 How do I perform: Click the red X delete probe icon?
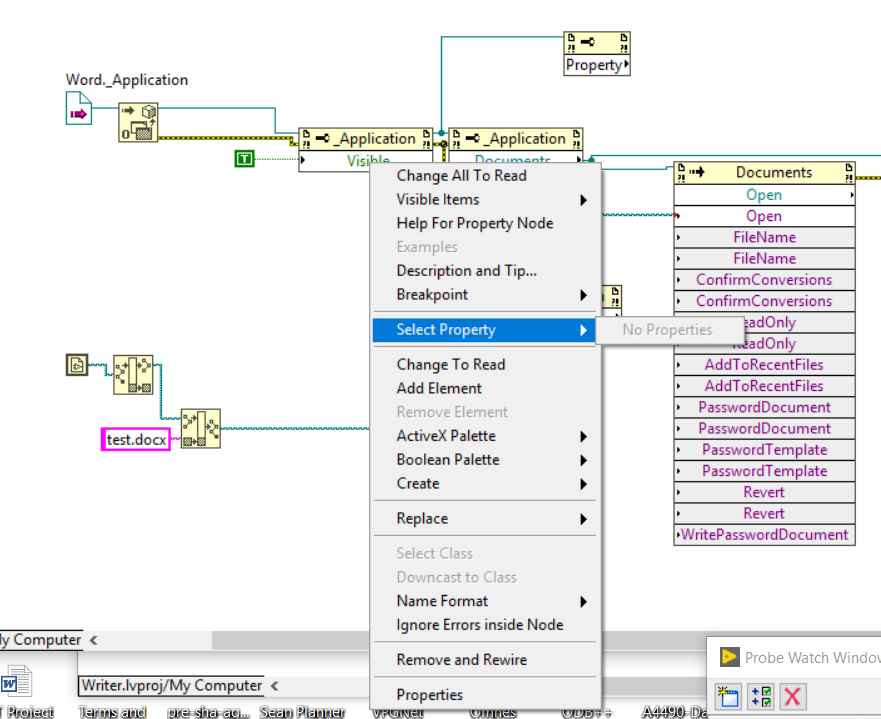pyautogui.click(x=793, y=697)
